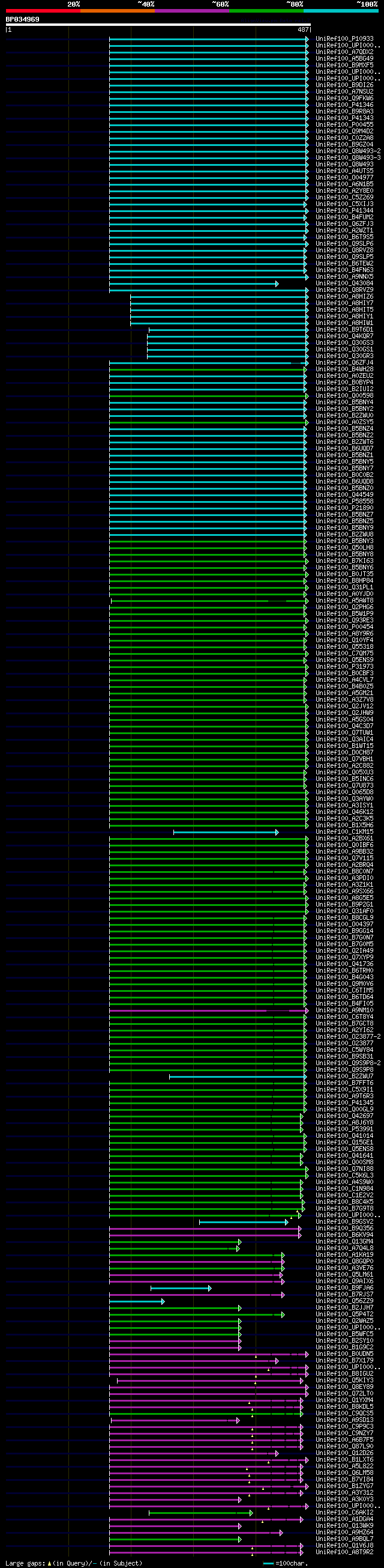The height and width of the screenshot is (1568, 384).
Task: Open hit UniRef100_P41346
Action: tap(344, 105)
